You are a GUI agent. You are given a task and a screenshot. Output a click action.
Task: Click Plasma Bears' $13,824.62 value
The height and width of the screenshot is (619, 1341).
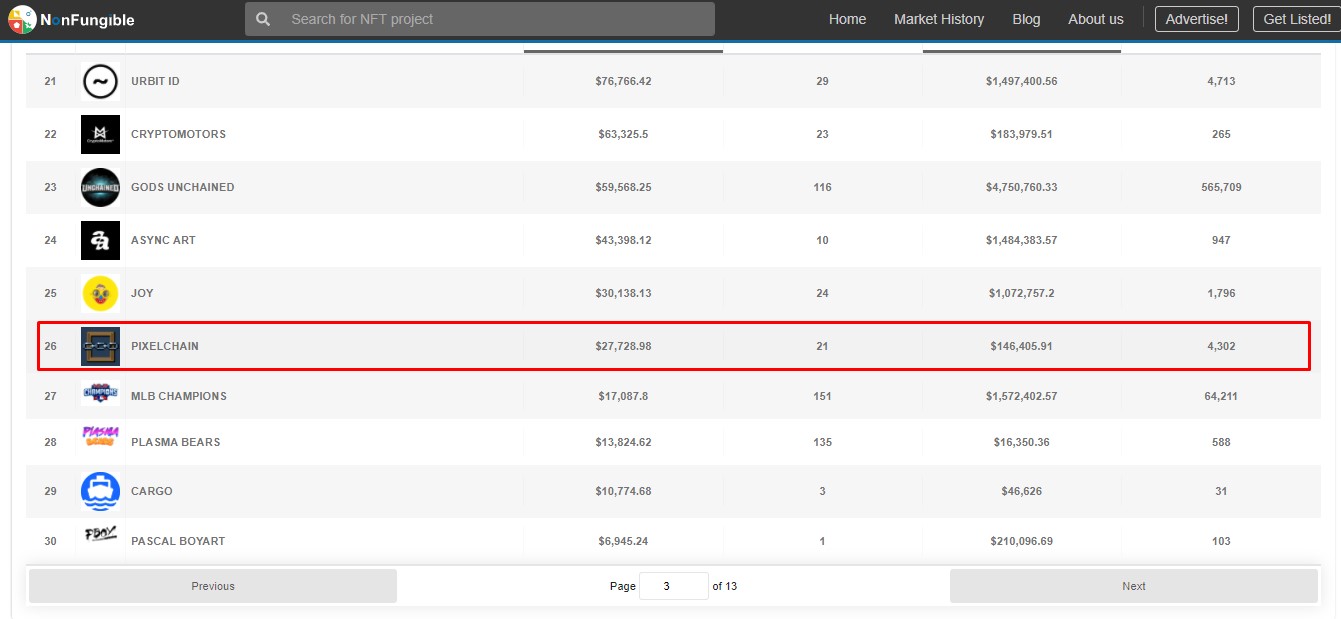tap(623, 442)
